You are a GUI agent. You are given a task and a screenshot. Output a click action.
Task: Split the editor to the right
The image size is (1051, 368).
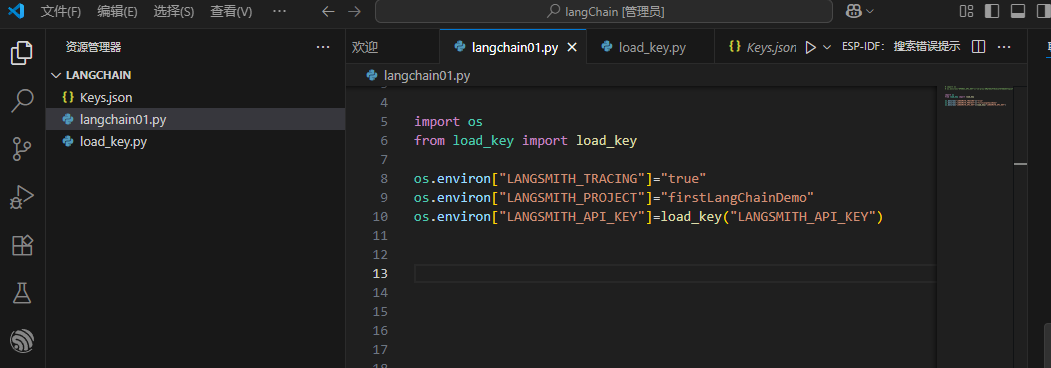tap(978, 47)
